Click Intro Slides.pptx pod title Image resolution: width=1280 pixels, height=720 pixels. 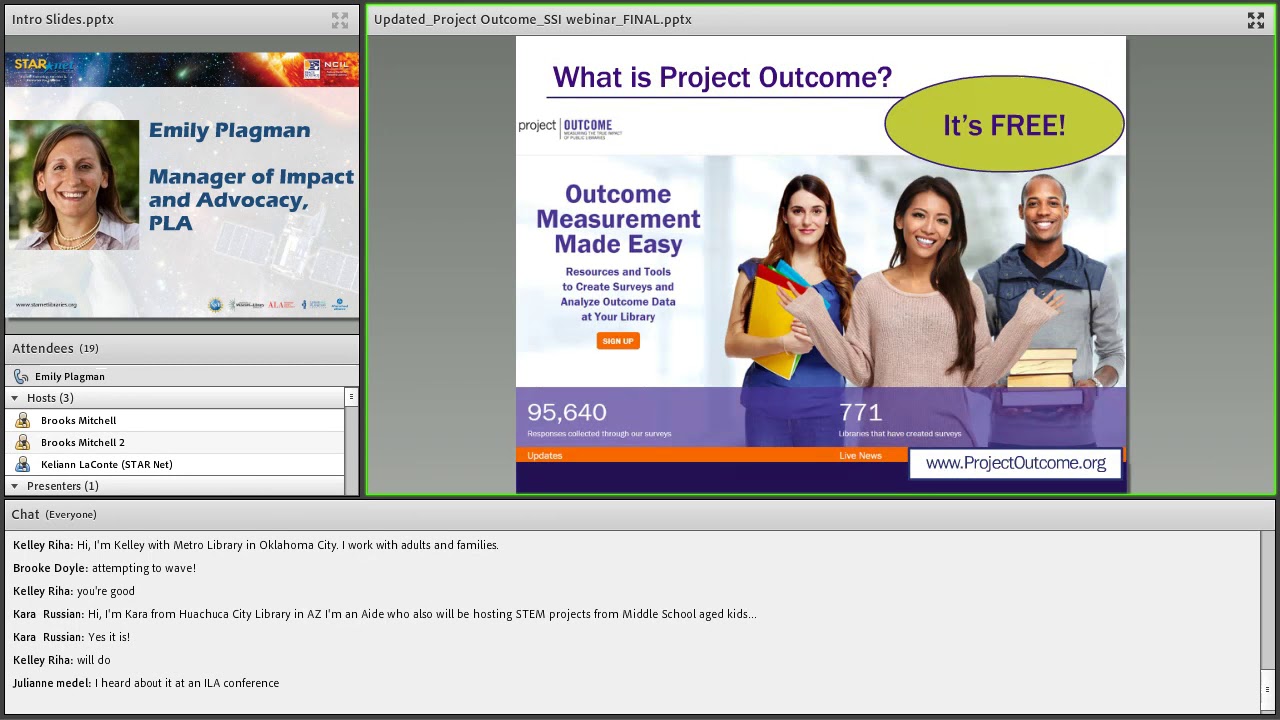(63, 19)
